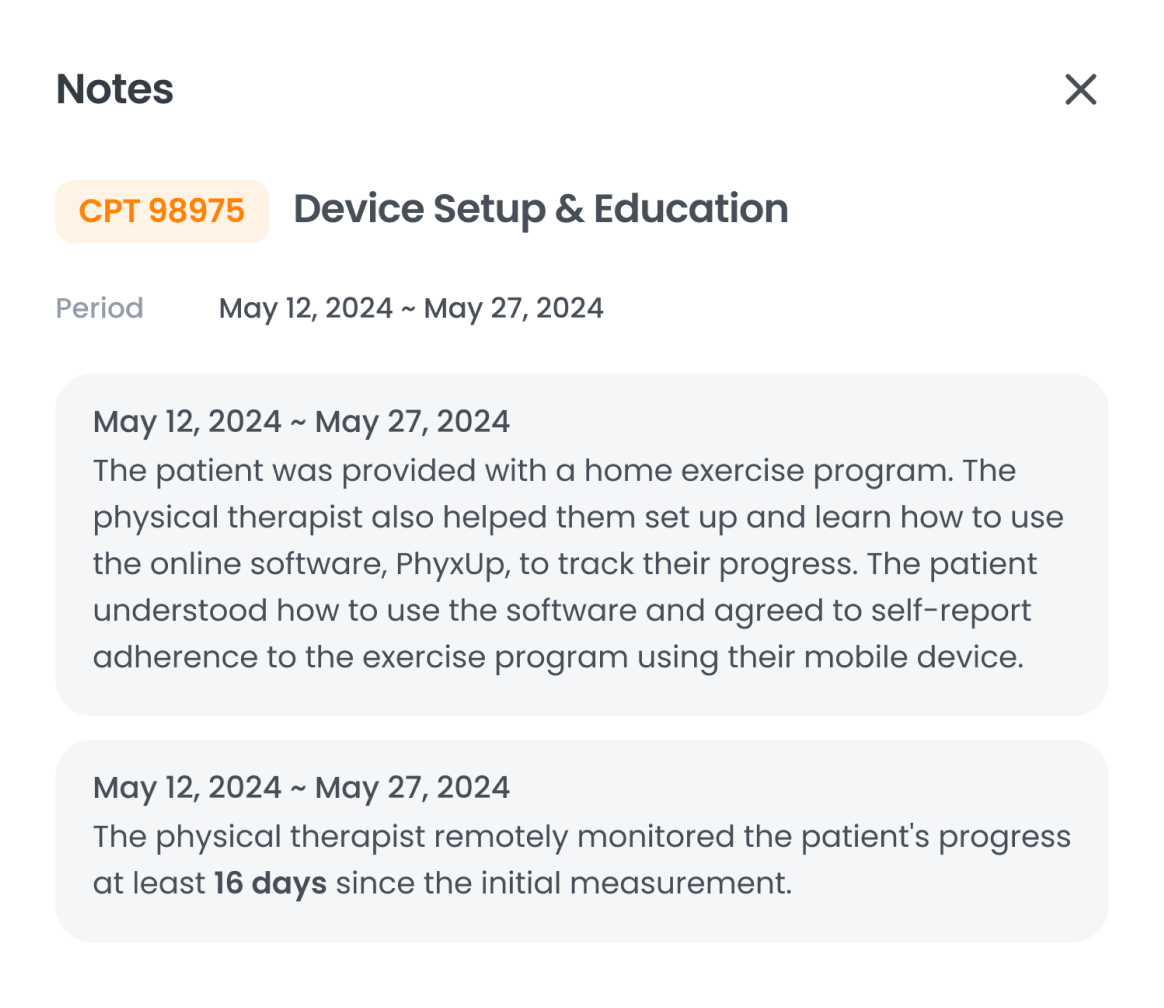Click the date header of the first note card

(x=301, y=421)
